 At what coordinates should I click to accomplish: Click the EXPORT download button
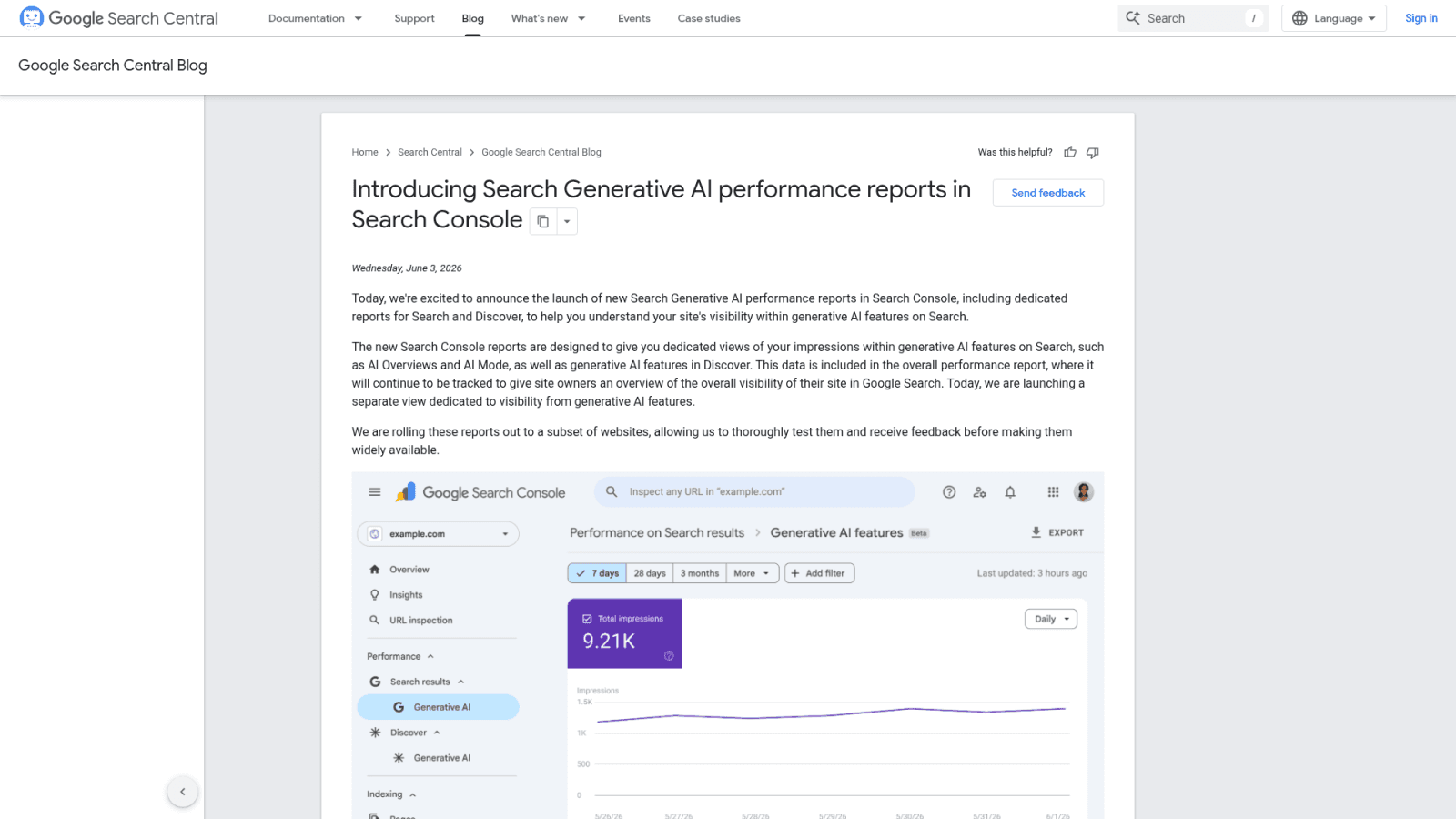[x=1057, y=532]
